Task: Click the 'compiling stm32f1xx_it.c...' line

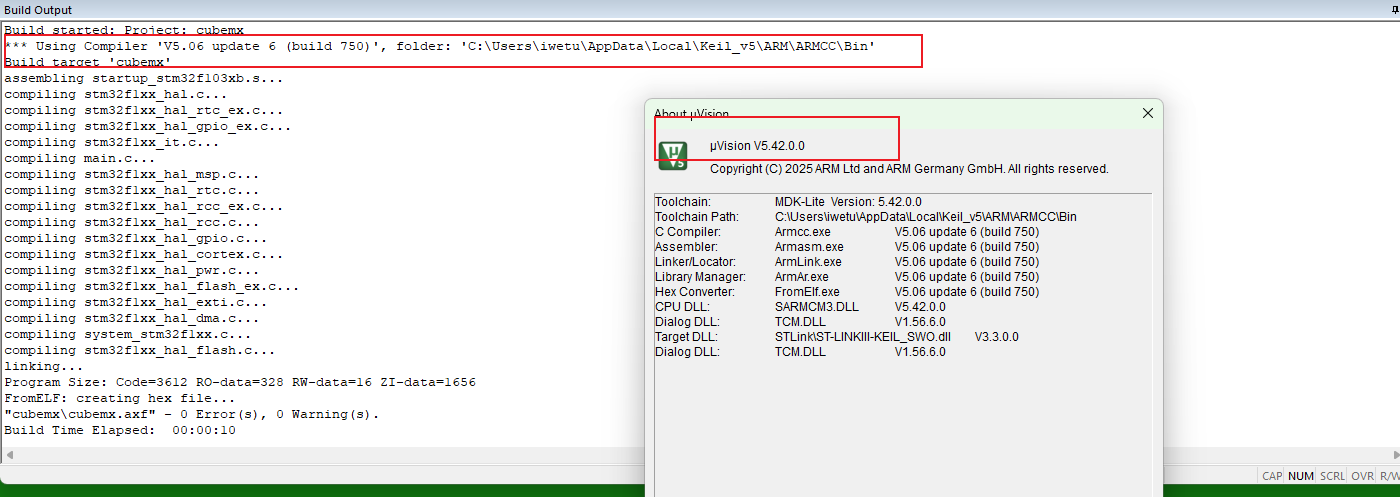Action: 112,142
